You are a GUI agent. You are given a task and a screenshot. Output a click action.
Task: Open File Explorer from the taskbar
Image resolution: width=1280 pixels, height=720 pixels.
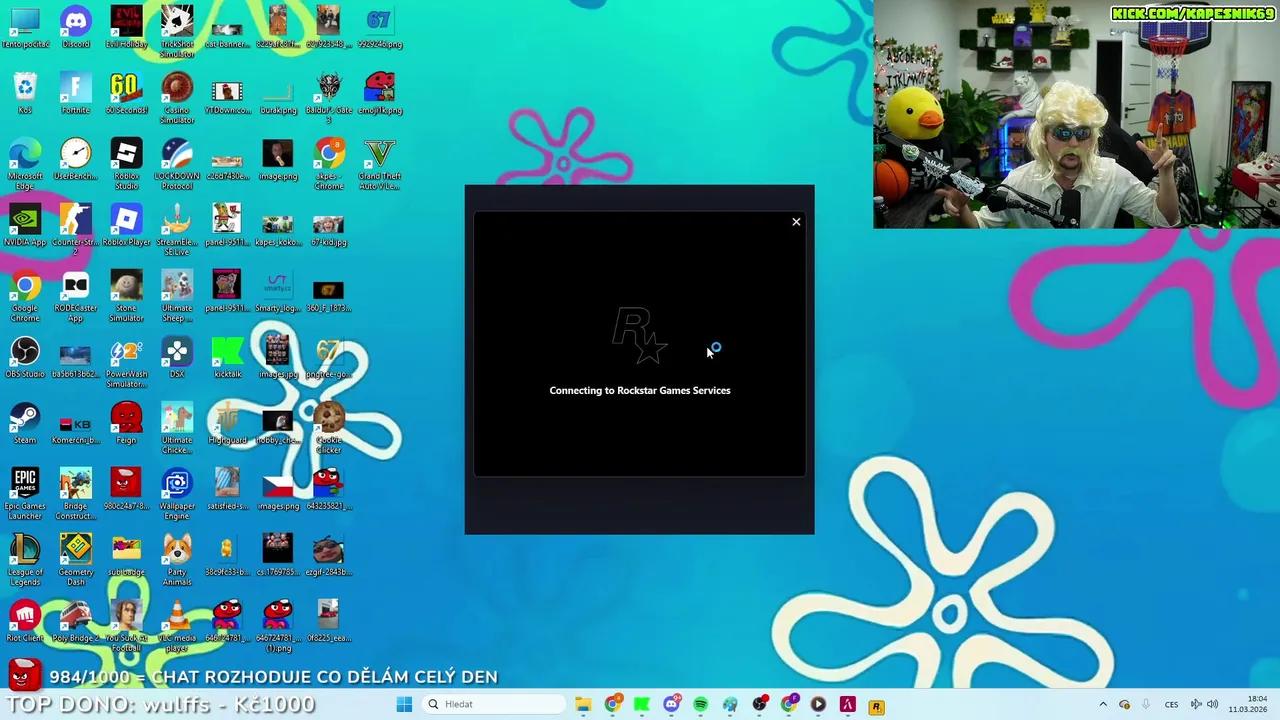[583, 704]
